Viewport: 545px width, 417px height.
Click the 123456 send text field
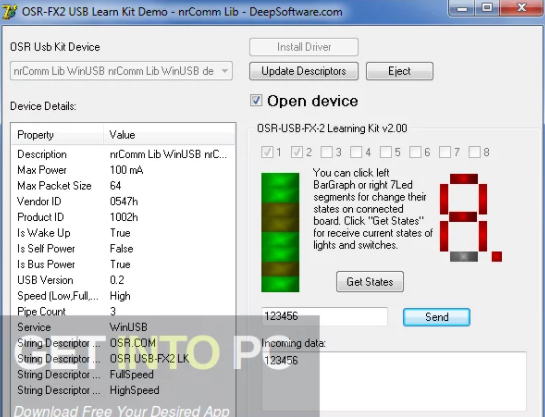tap(324, 317)
